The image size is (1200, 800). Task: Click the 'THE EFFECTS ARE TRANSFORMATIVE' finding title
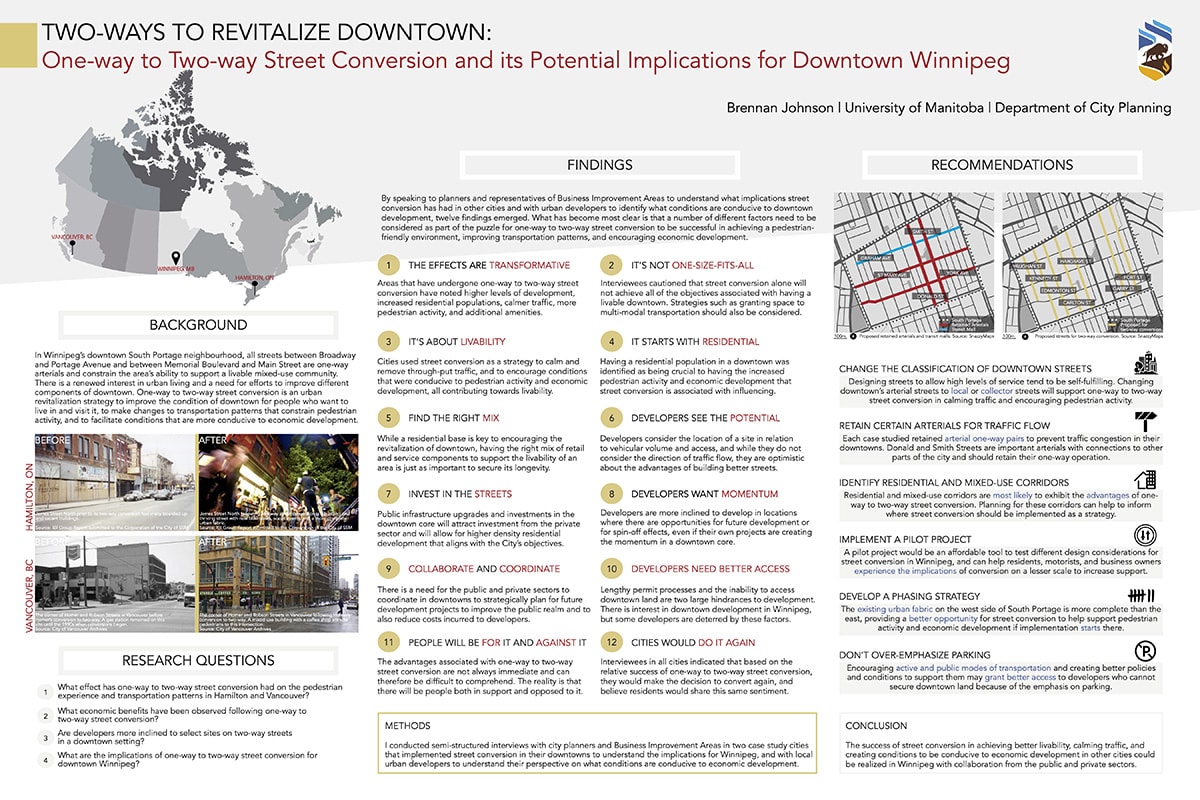pos(489,265)
